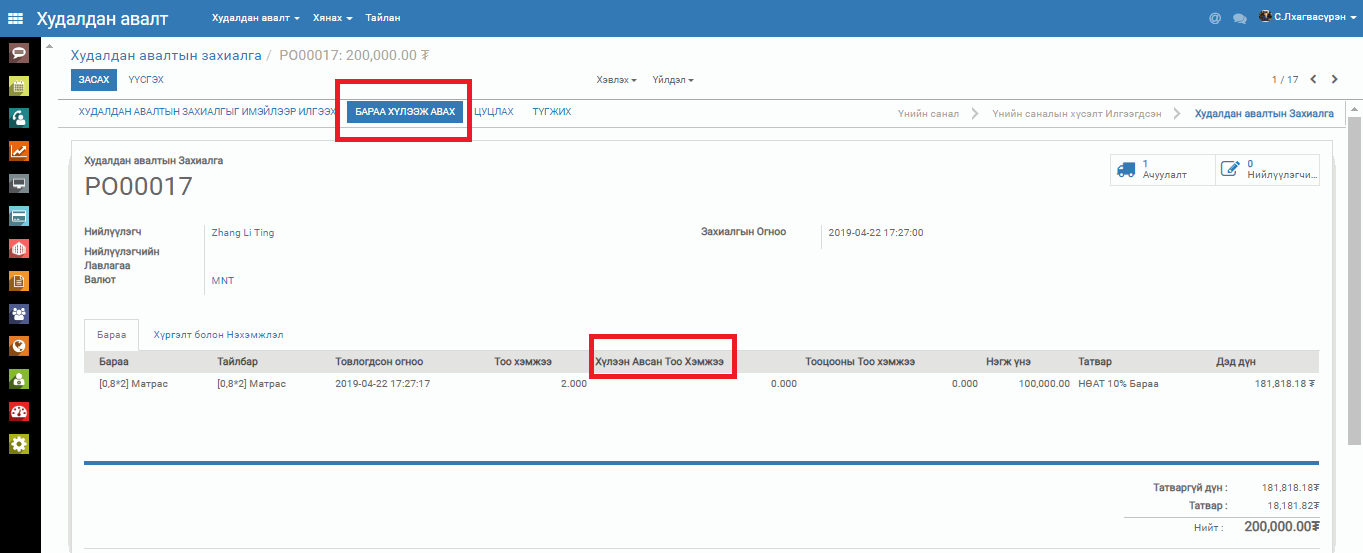
Task: Expand the Худалдан авалт top menu dropdown
Action: coord(256,18)
